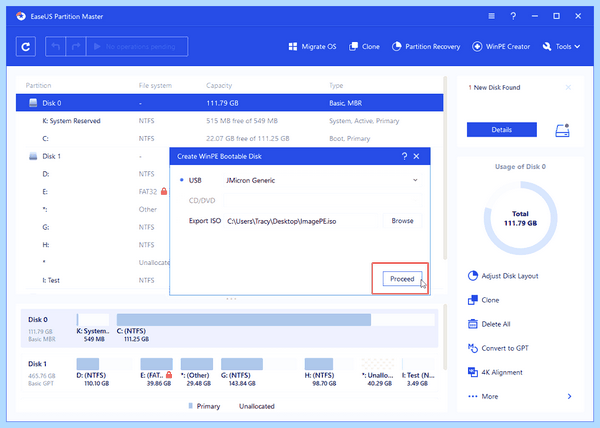Click the new disk drive icon beside Details
Viewport: 600px width, 428px height.
tap(562, 130)
